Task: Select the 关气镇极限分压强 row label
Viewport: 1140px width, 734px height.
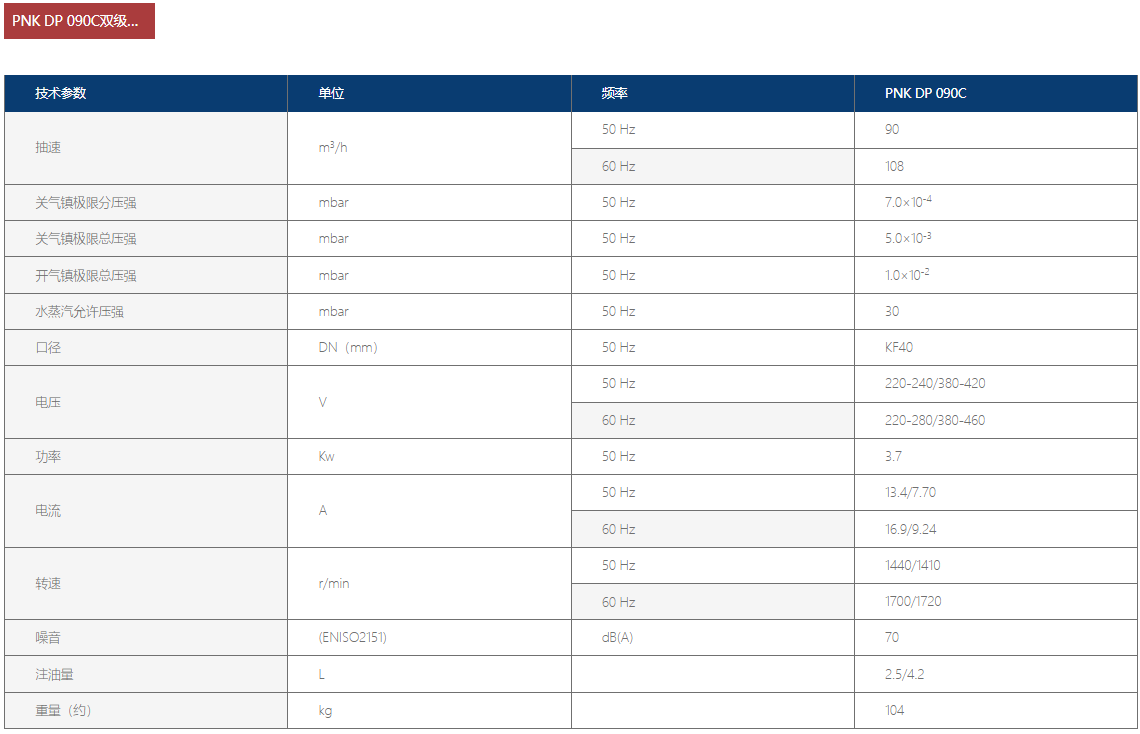Action: [85, 202]
